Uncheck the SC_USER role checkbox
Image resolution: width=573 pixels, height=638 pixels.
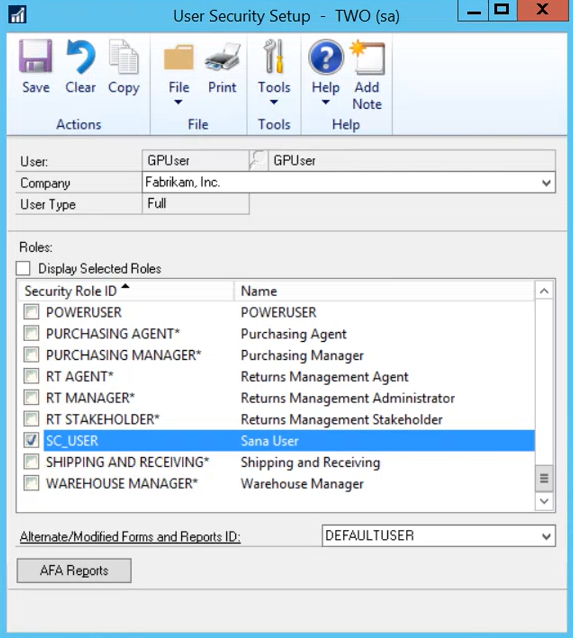point(31,440)
